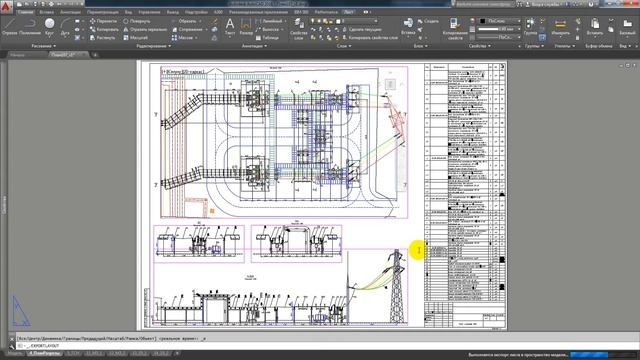Click in the command line input field

tap(327, 346)
